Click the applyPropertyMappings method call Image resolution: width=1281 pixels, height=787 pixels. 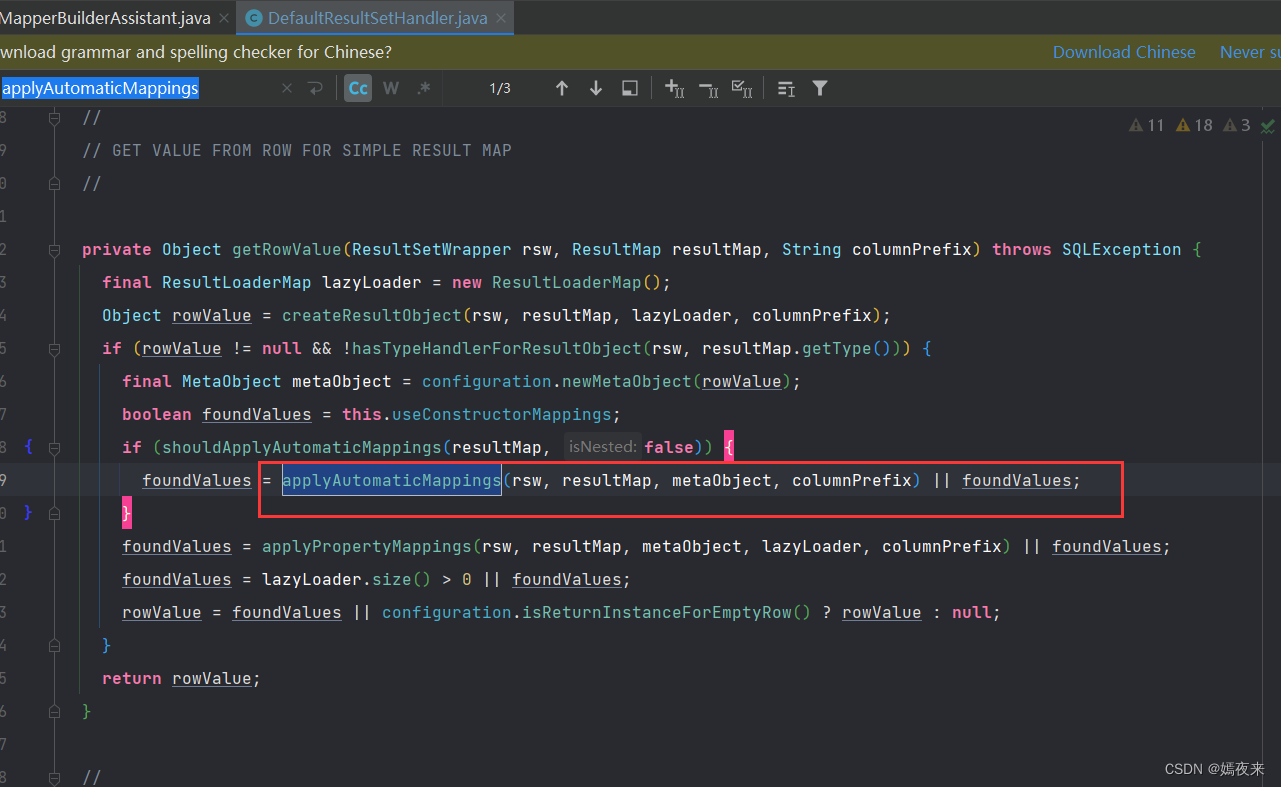pos(366,546)
